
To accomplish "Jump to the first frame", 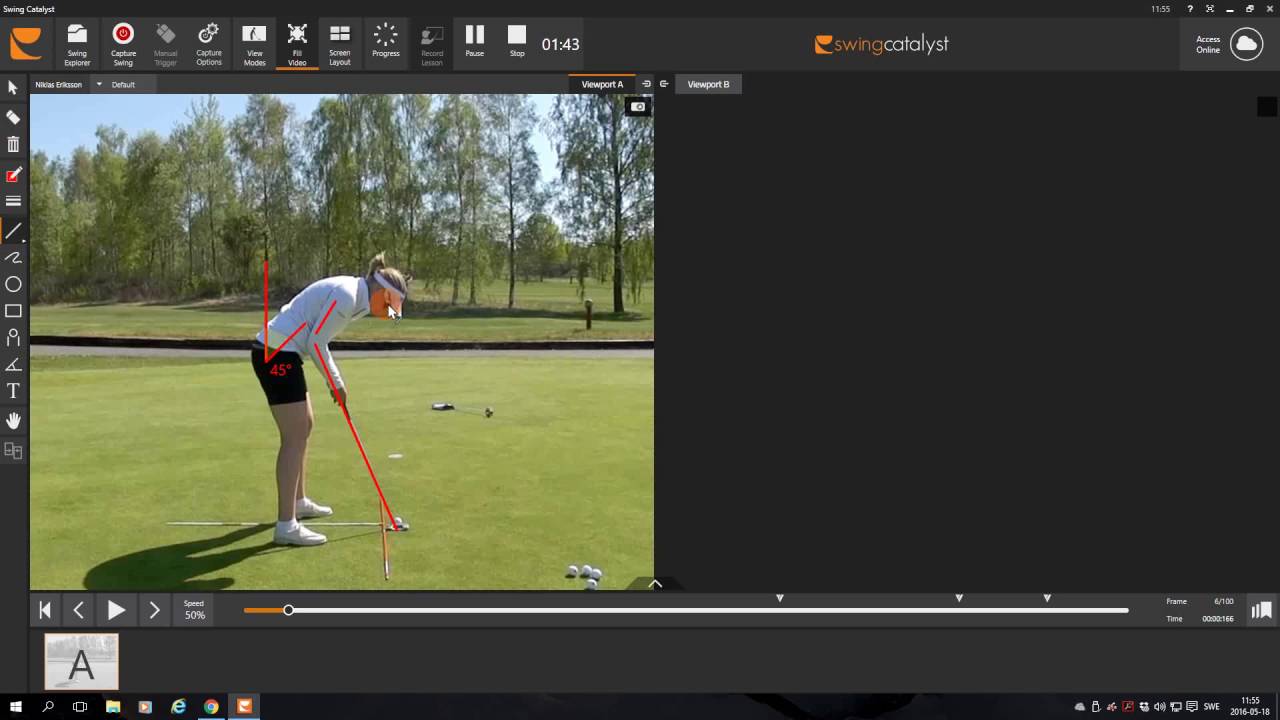I will click(x=45, y=610).
